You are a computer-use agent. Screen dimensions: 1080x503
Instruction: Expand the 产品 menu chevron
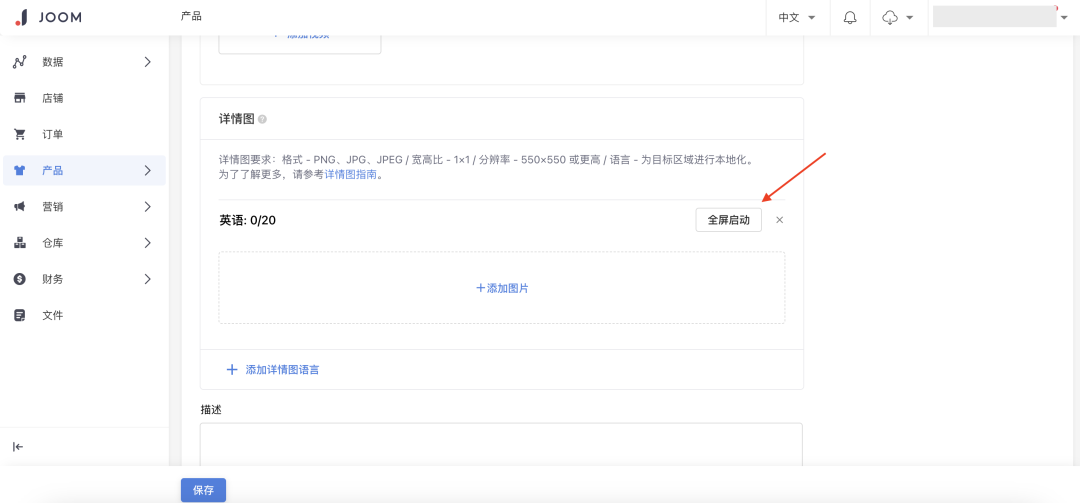click(147, 170)
